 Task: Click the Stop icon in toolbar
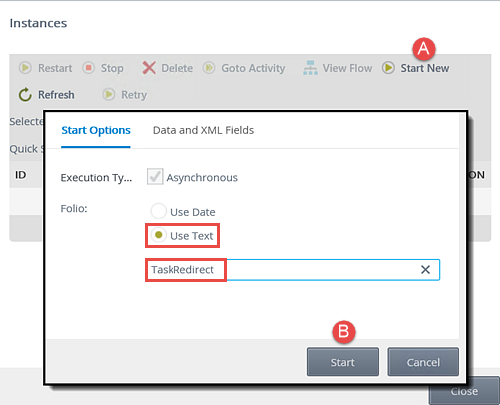coord(89,68)
